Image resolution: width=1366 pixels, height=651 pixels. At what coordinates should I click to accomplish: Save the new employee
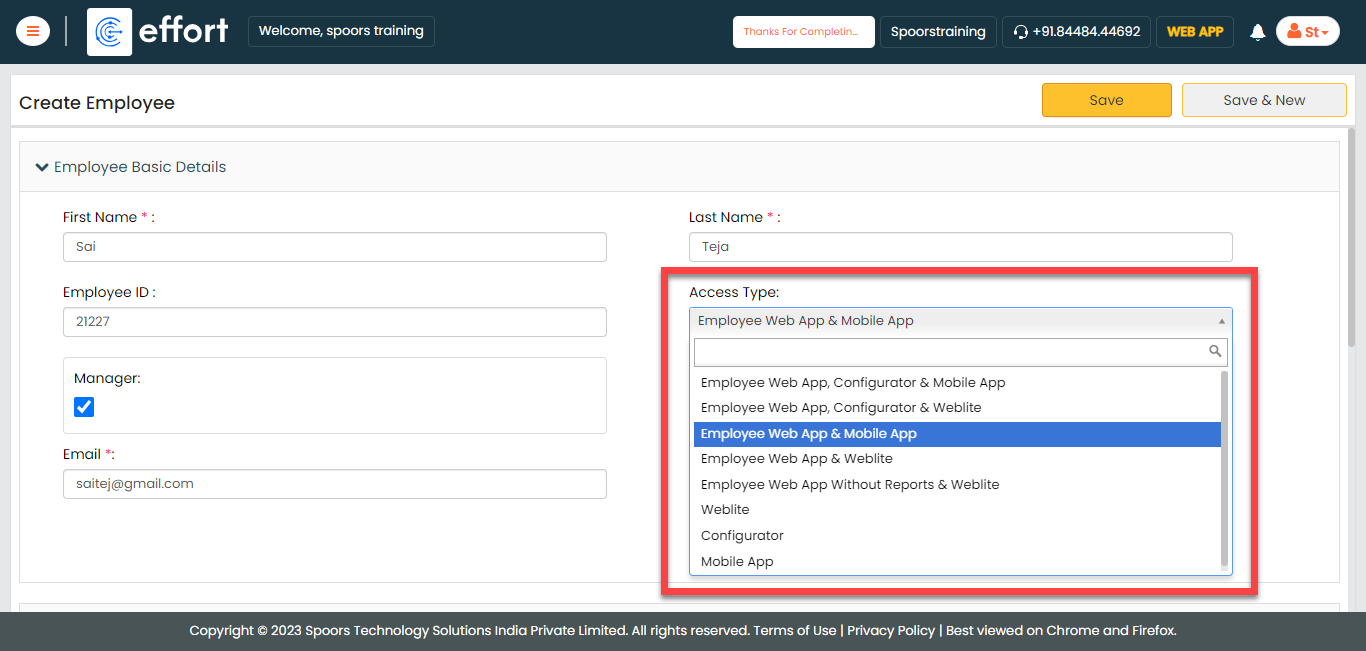[x=1106, y=100]
